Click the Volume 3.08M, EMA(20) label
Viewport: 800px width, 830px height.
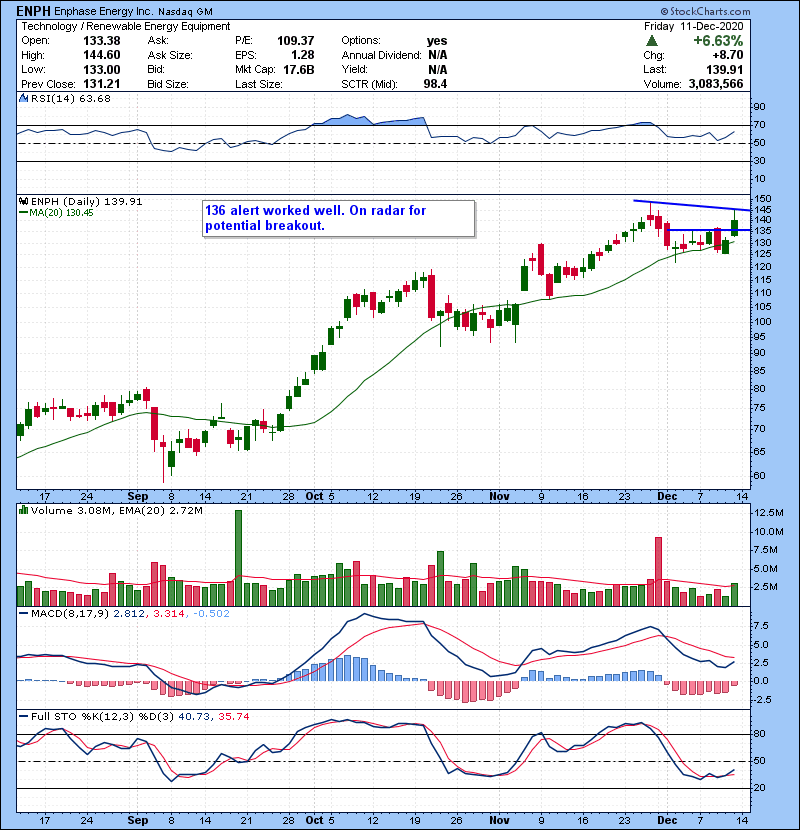point(116,511)
